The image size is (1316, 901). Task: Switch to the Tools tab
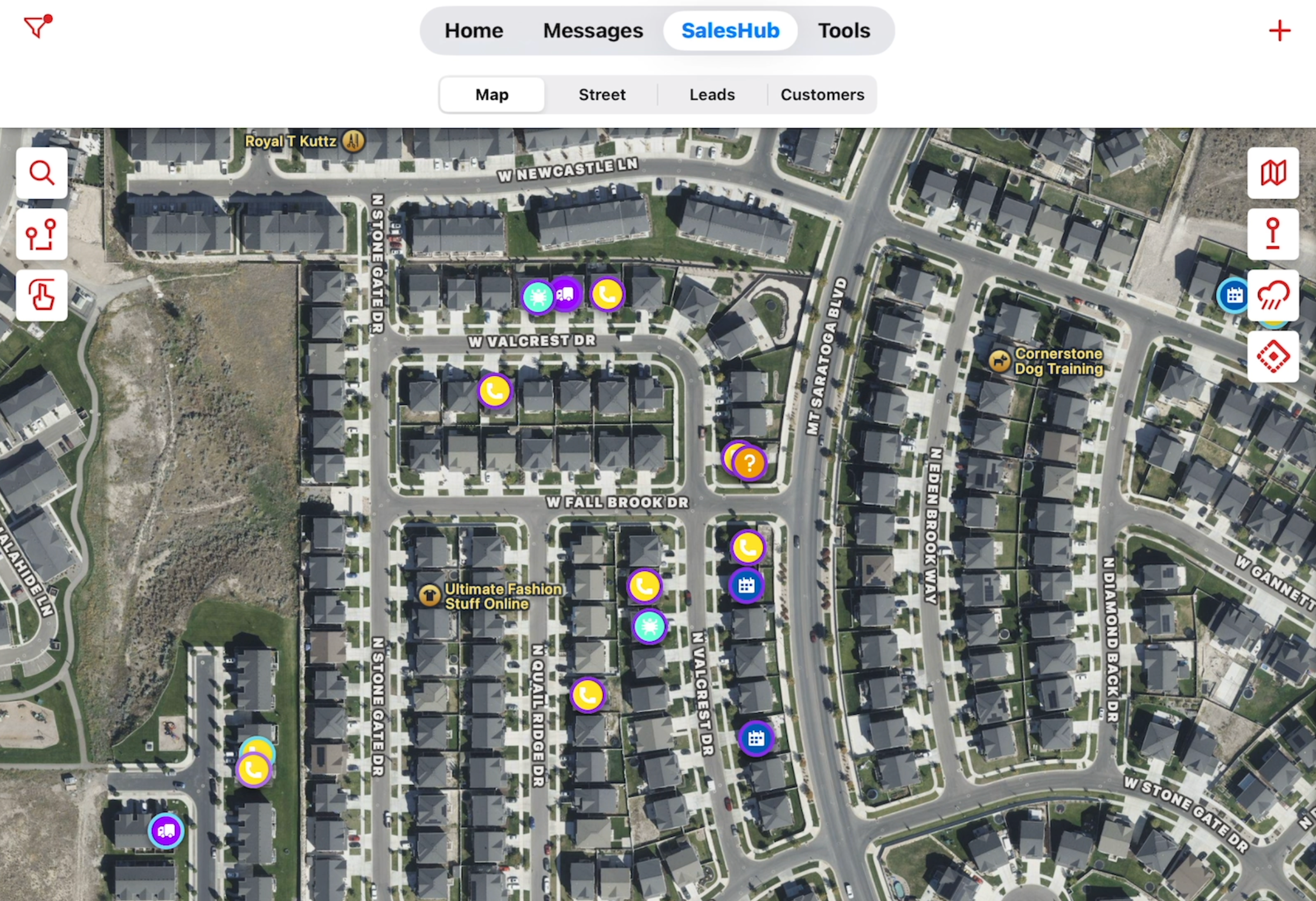pos(844,31)
